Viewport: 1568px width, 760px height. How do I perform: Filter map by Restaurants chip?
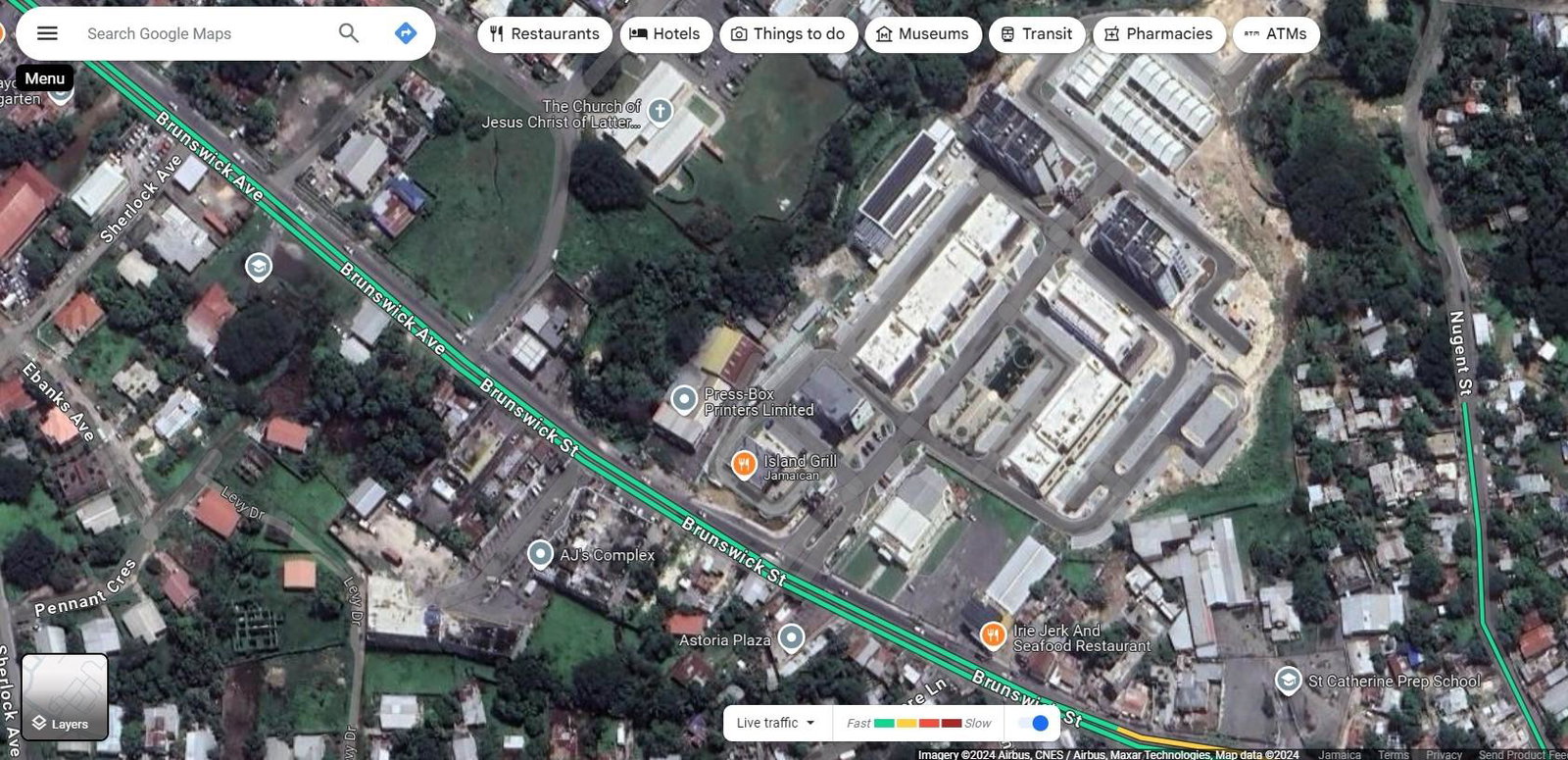point(545,34)
